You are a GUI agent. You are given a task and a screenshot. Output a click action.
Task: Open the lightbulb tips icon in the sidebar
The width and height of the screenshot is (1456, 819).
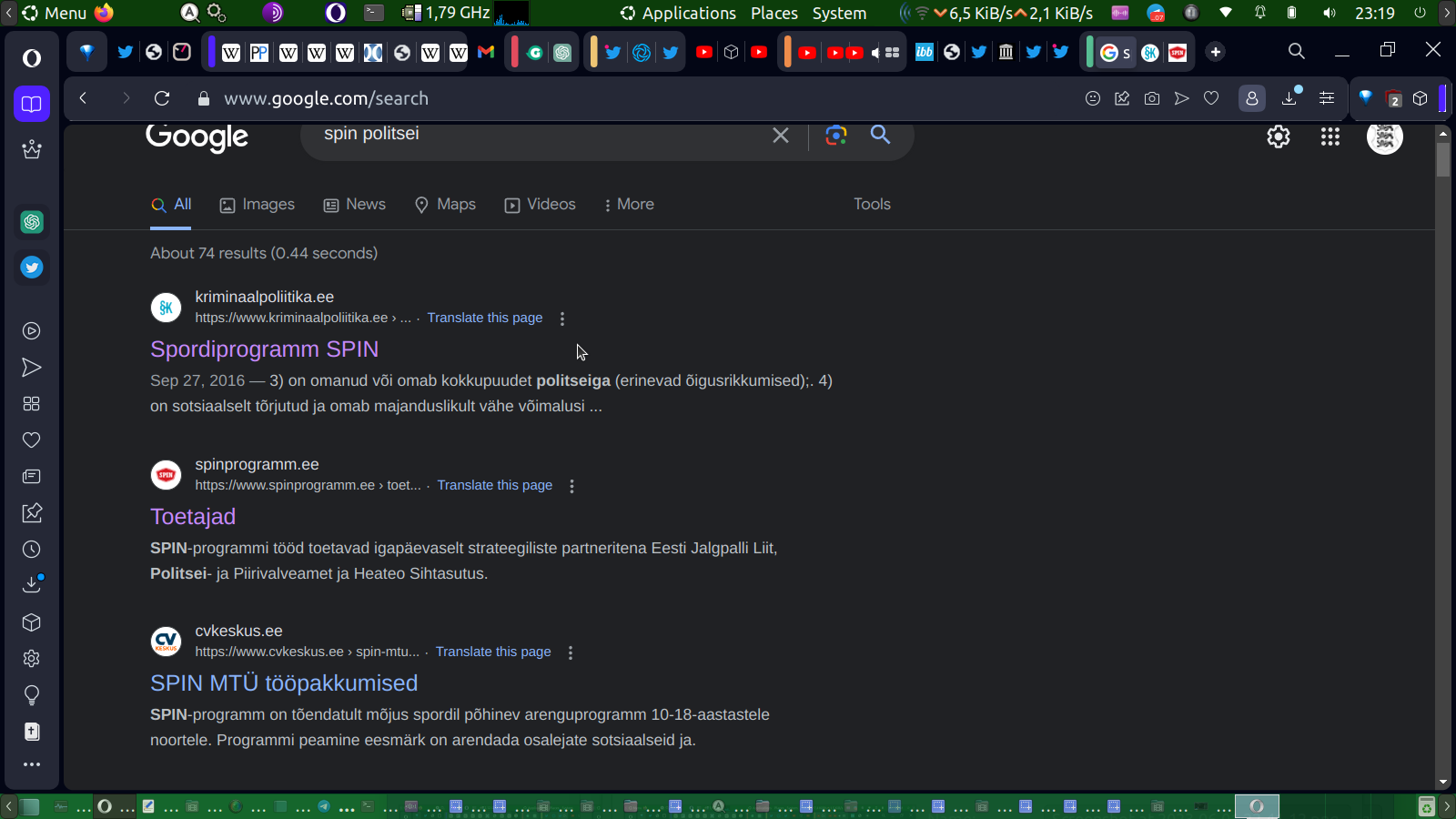point(32,695)
